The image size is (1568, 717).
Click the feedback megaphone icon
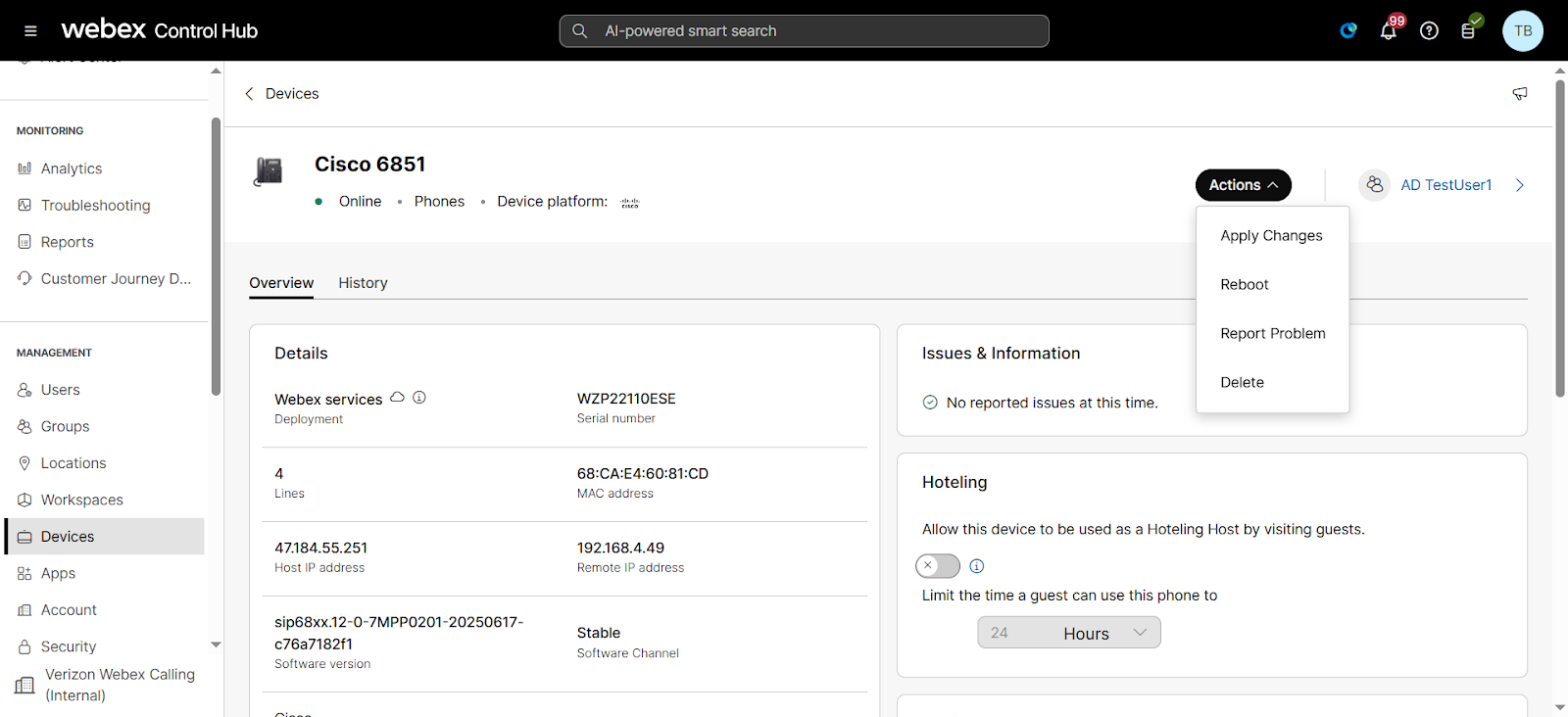1520,94
